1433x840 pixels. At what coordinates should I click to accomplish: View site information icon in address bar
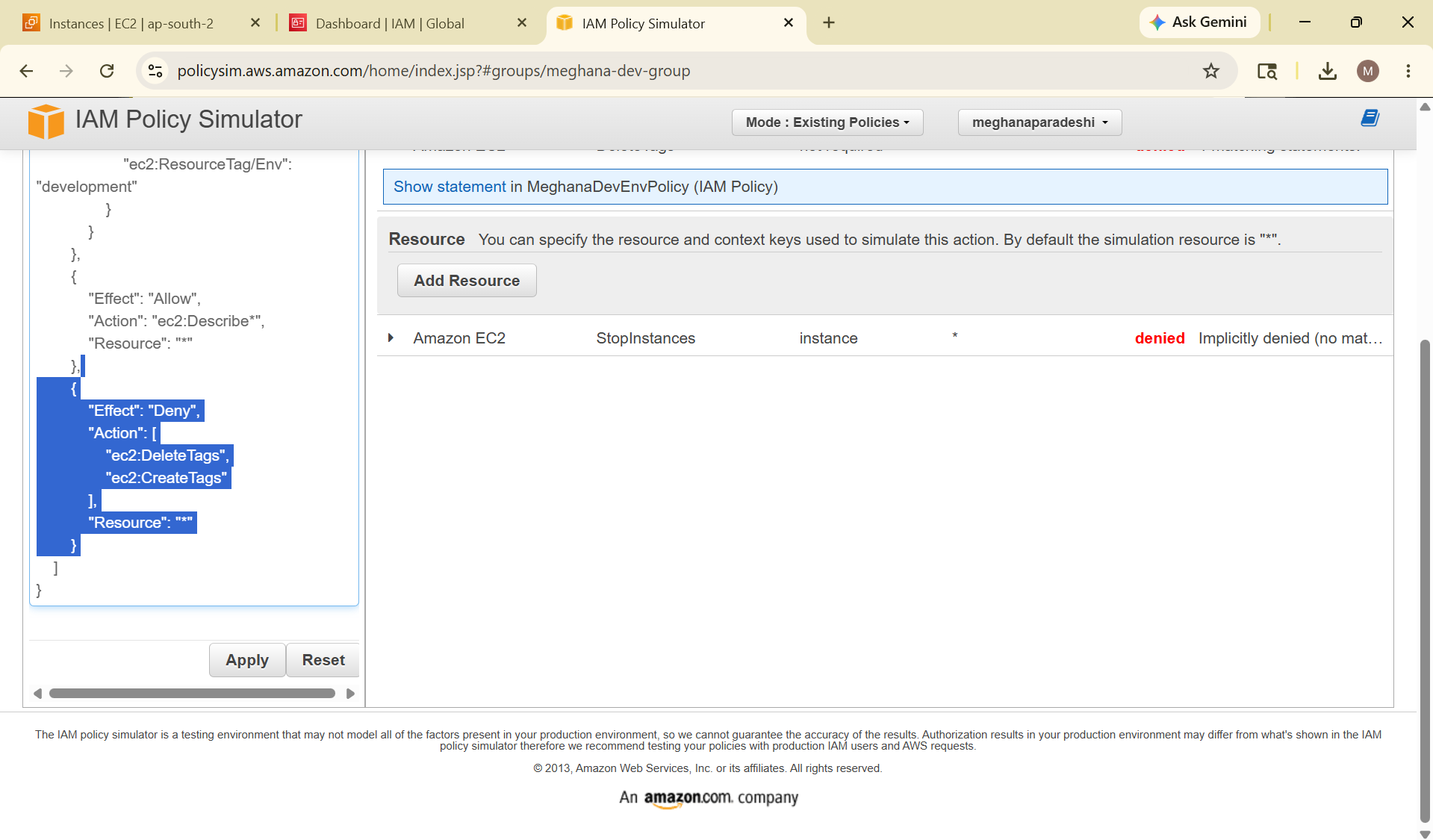coord(155,71)
